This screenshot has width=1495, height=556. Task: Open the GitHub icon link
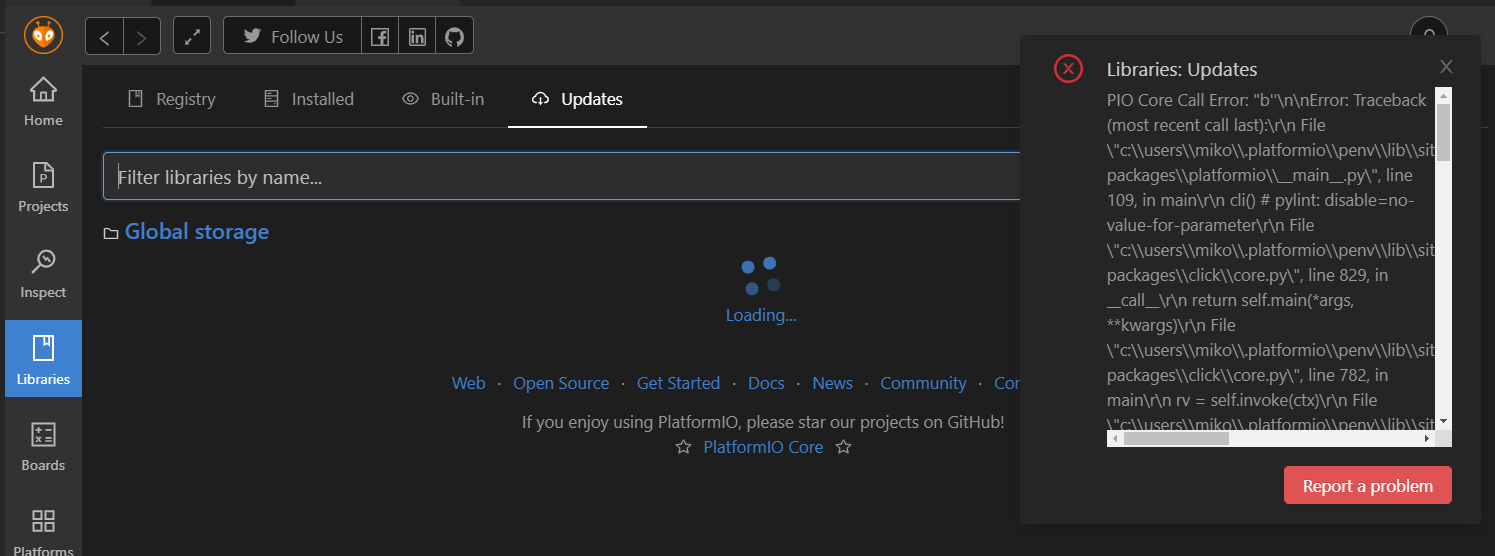455,36
